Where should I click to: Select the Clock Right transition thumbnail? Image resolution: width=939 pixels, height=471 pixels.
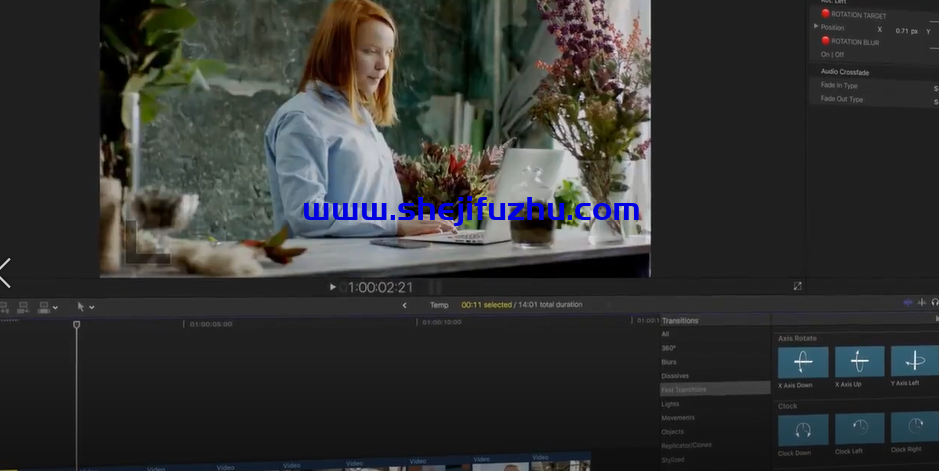tap(914, 427)
